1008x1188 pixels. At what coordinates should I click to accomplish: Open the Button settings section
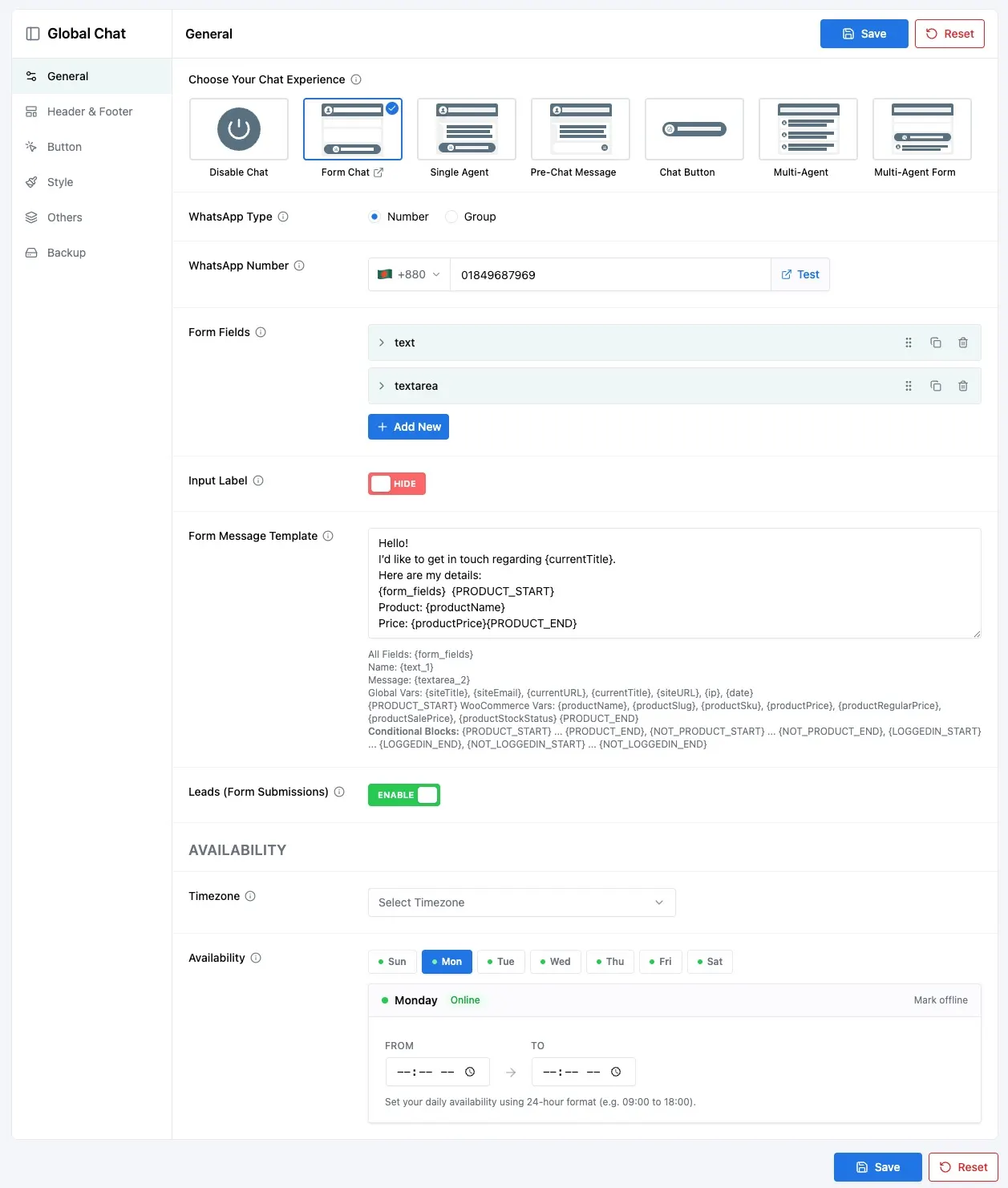pyautogui.click(x=91, y=147)
